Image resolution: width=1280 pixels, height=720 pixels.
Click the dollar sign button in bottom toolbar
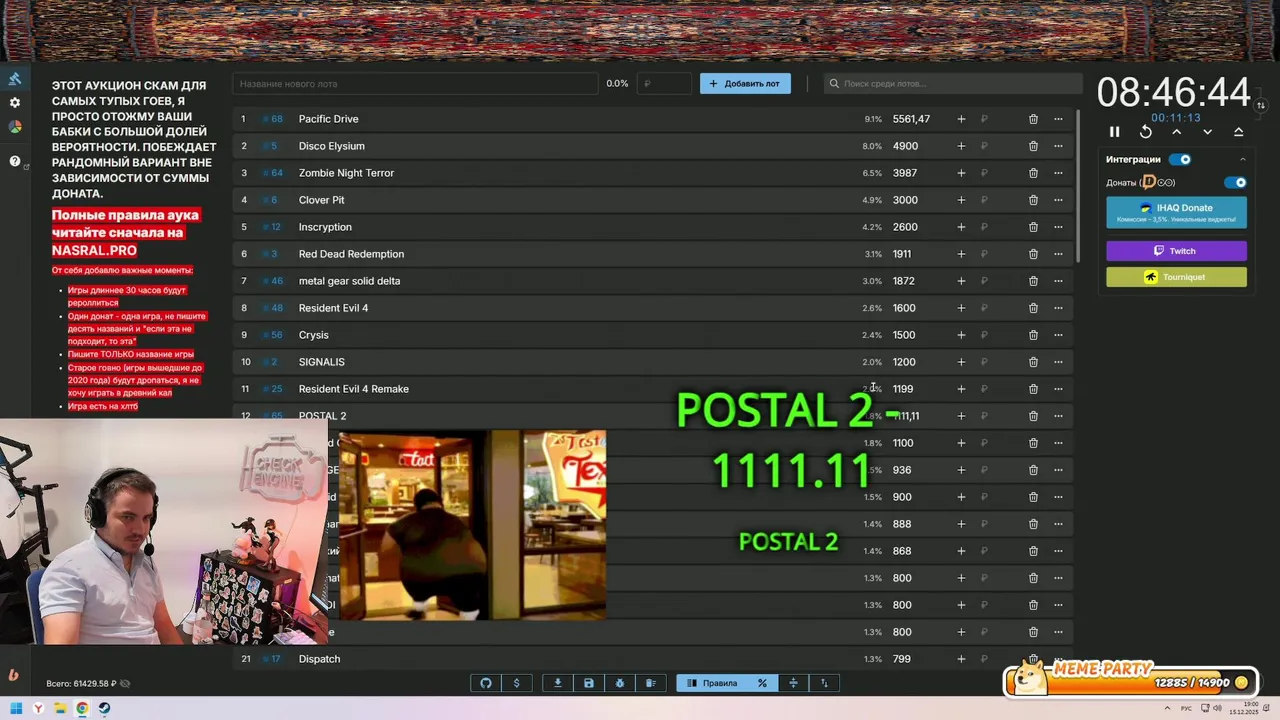[516, 683]
